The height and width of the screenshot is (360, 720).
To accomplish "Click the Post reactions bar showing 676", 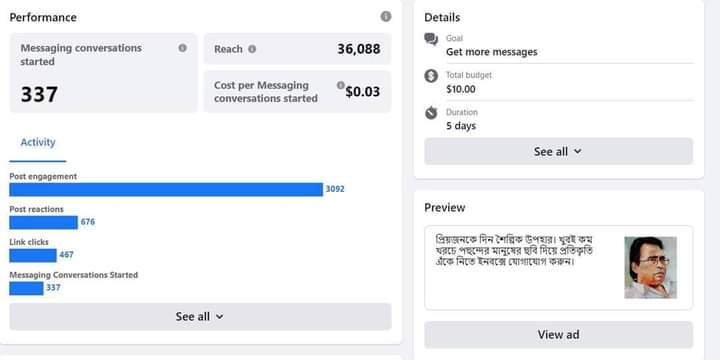I will (44, 222).
